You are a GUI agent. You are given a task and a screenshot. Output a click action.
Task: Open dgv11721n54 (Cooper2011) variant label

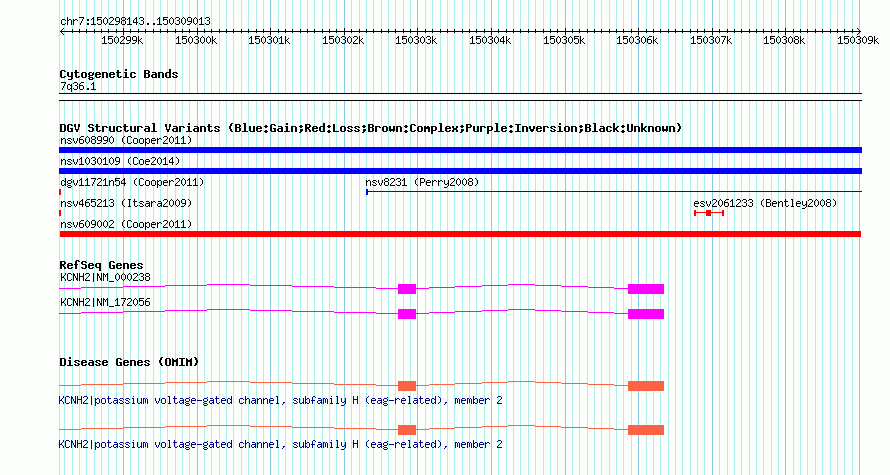click(132, 182)
